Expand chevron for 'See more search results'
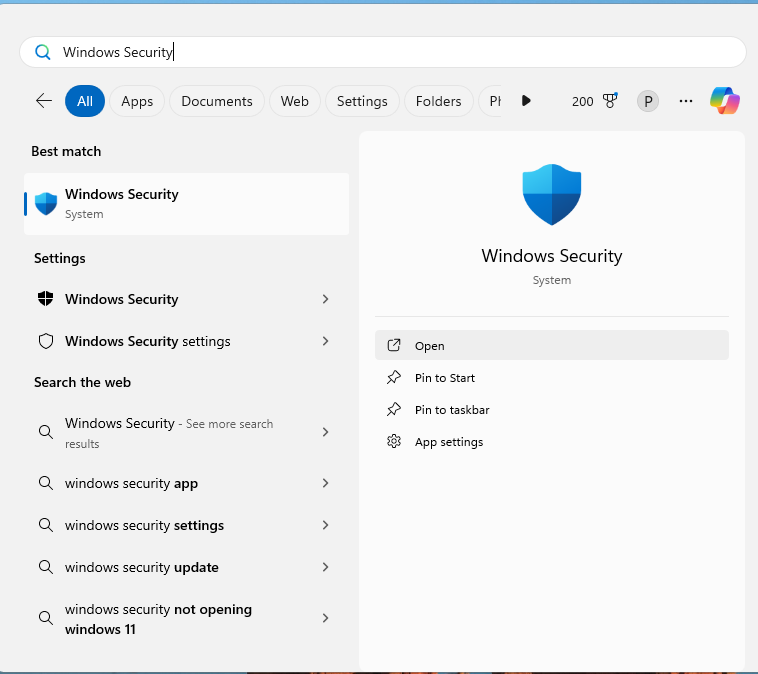Image resolution: width=758 pixels, height=674 pixels. (325, 432)
